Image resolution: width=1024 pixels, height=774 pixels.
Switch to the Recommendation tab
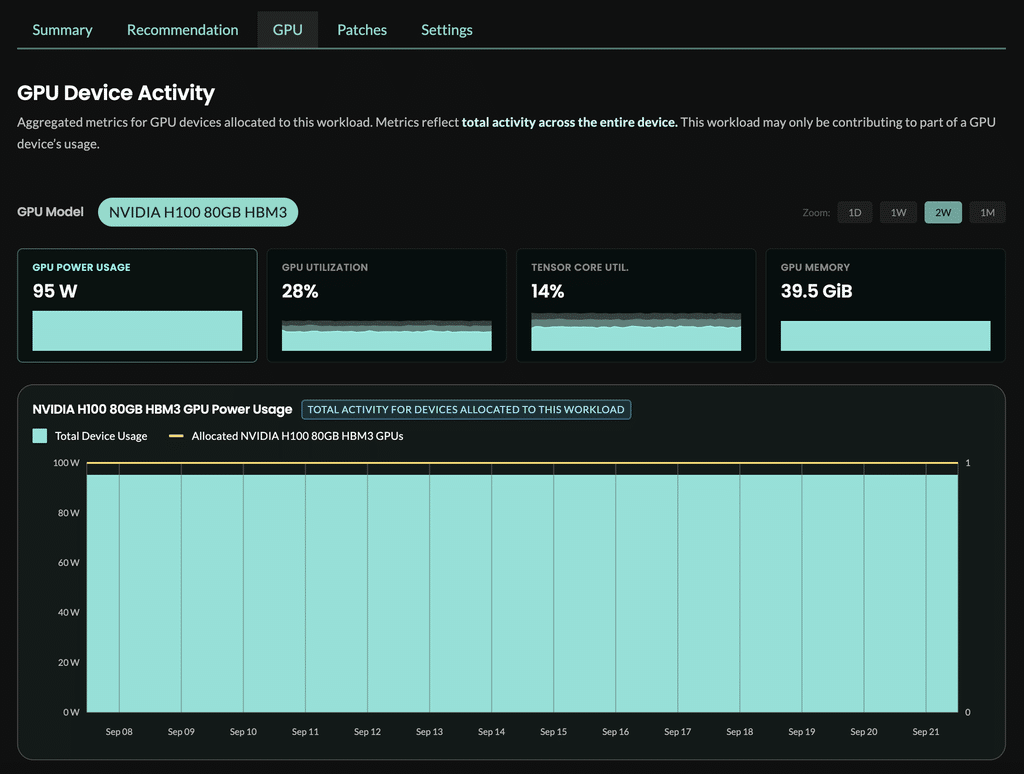point(182,30)
